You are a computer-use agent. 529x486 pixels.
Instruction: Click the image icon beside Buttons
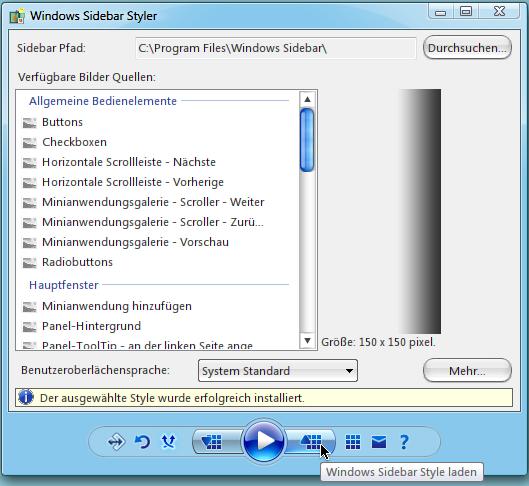click(x=29, y=123)
